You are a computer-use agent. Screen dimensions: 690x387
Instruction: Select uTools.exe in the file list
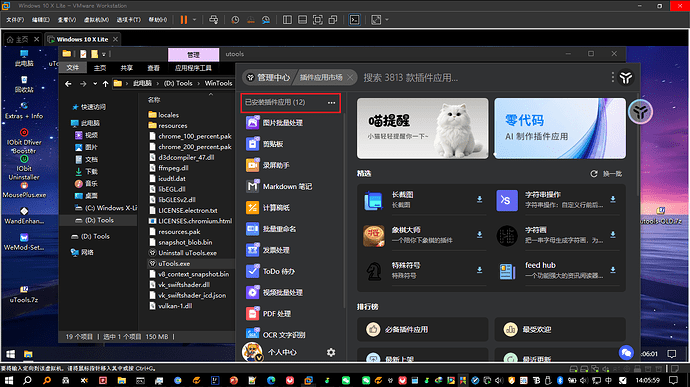point(174,264)
